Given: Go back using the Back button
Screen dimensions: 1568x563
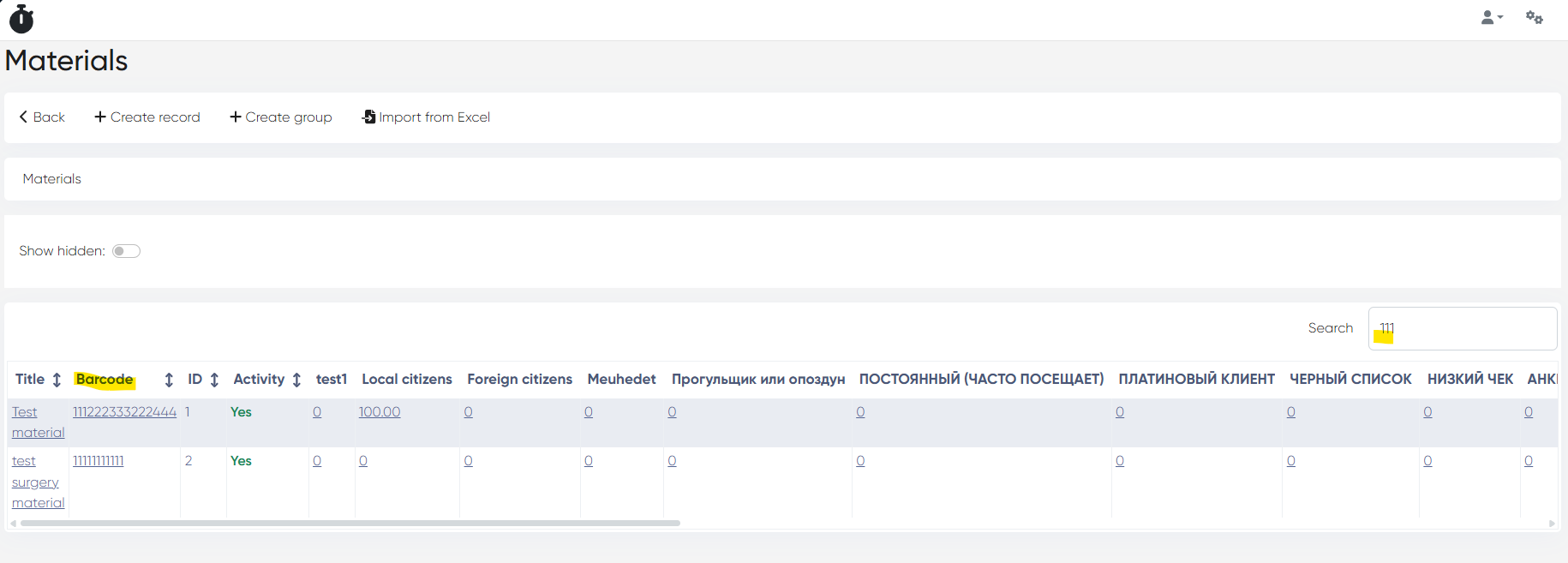Looking at the screenshot, I should (42, 117).
